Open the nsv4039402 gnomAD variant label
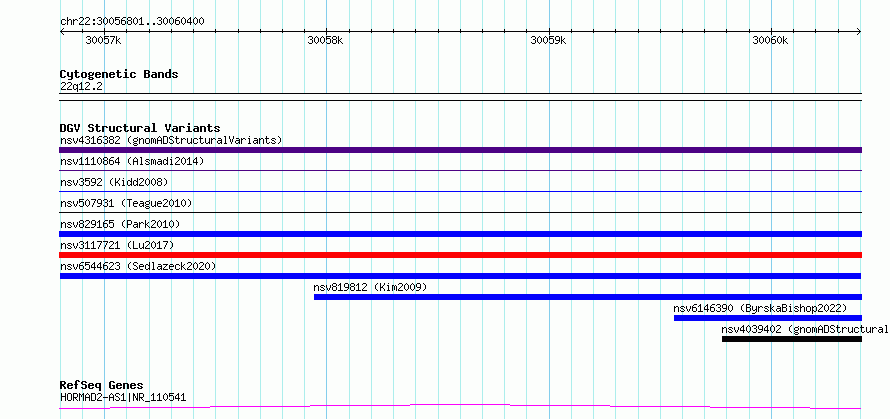This screenshot has height=419, width=890. click(x=805, y=329)
